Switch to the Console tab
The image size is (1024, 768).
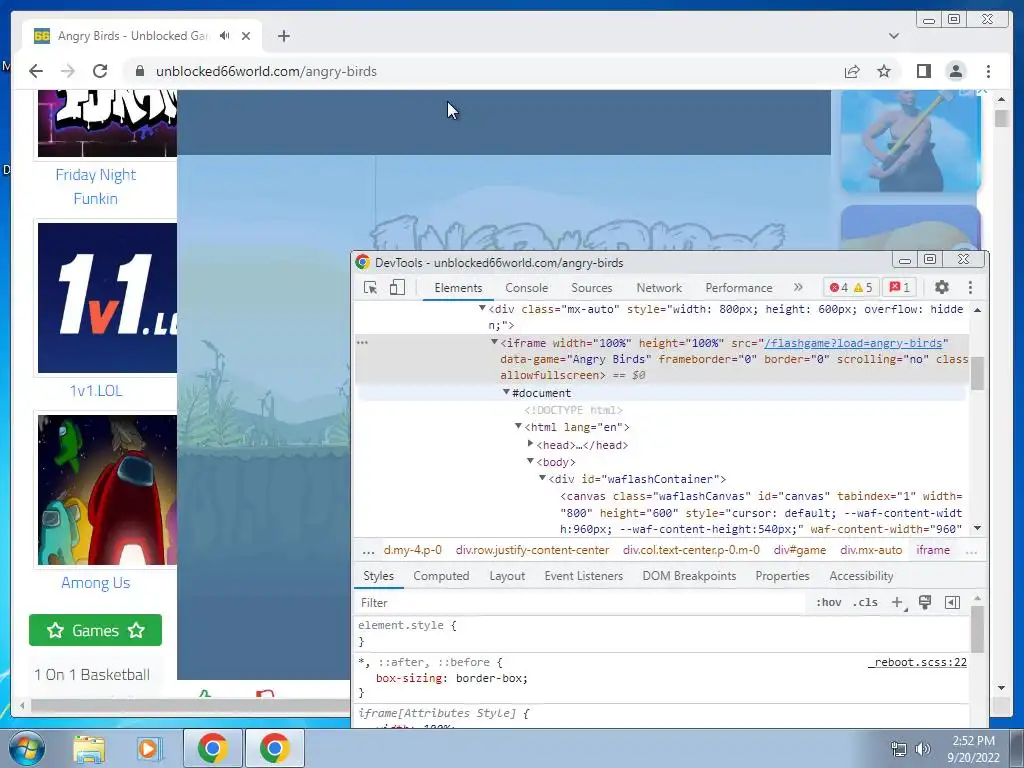click(x=526, y=288)
